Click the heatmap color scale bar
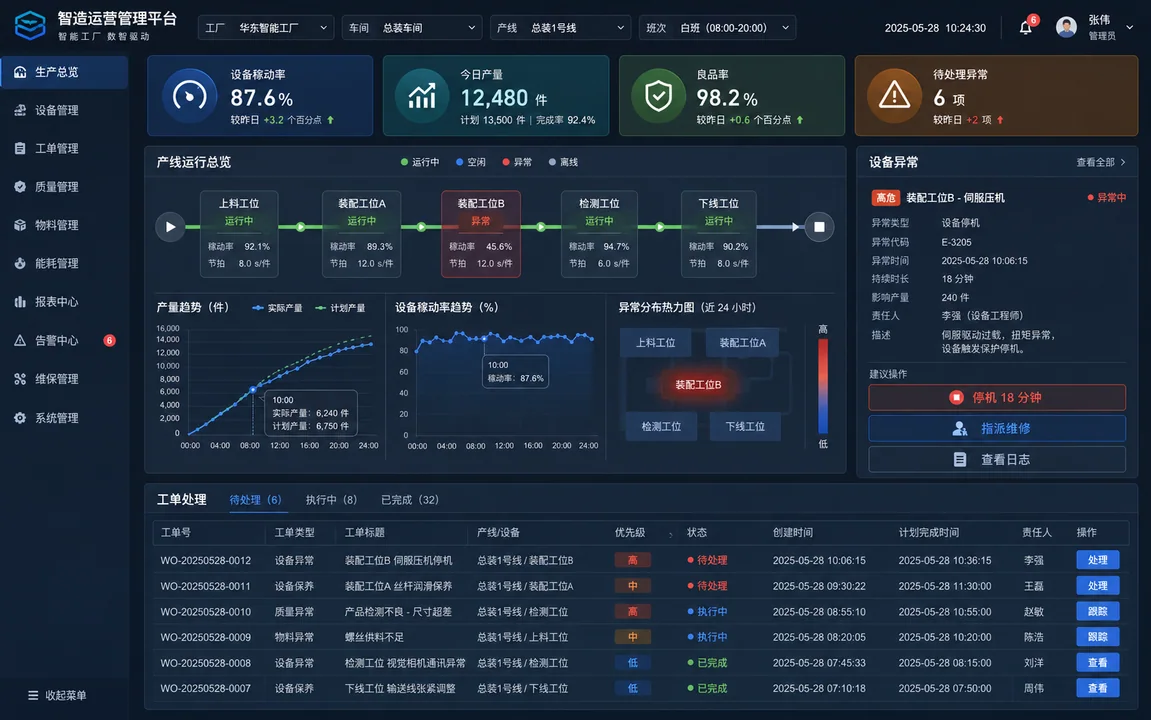Viewport: 1151px width, 720px height. tap(823, 386)
